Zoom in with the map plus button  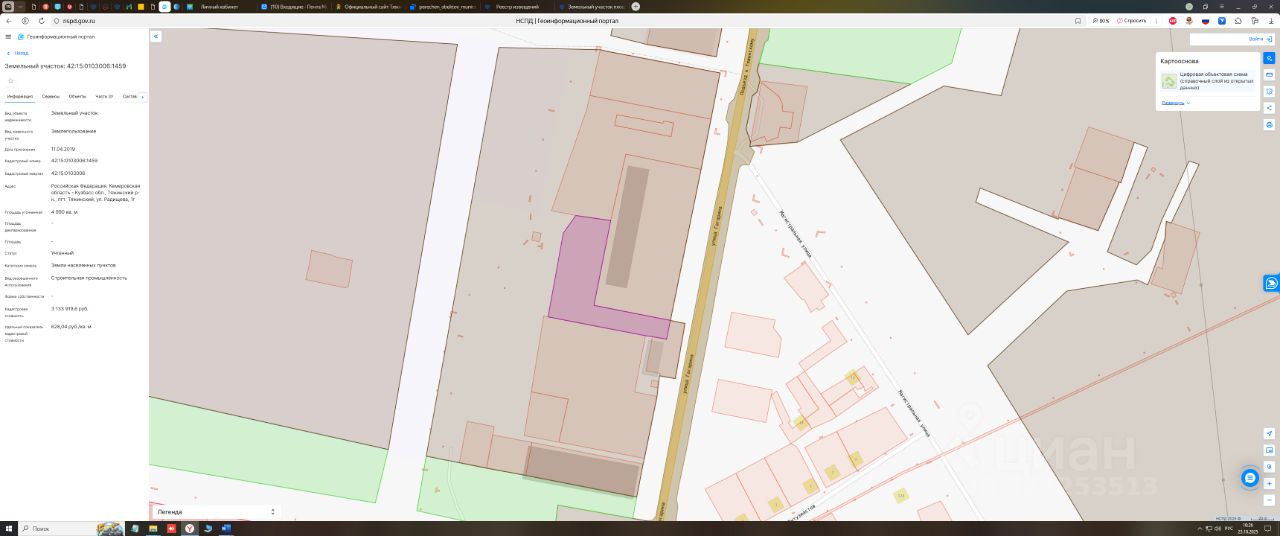tap(1269, 483)
